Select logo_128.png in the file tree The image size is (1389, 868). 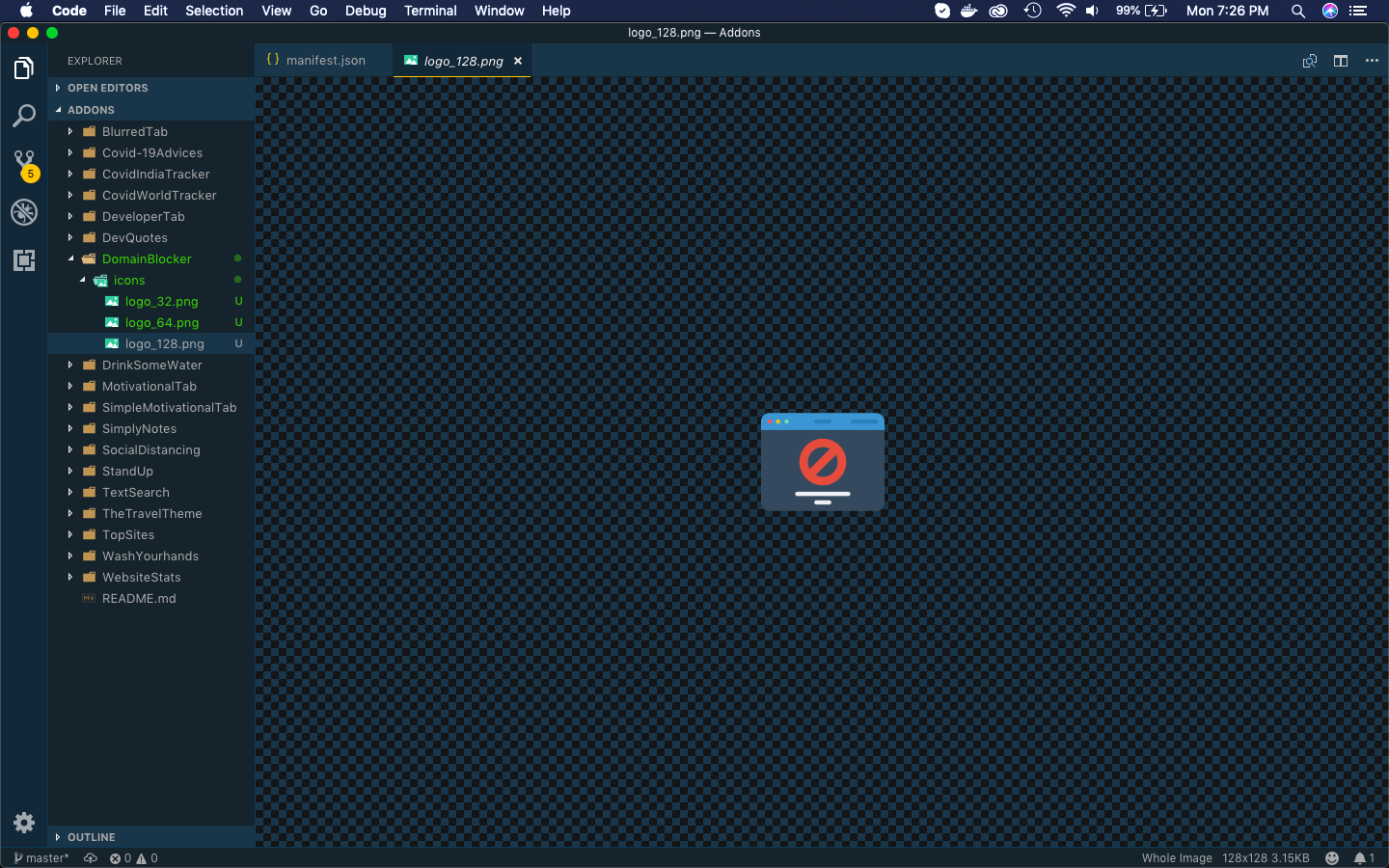click(x=151, y=344)
